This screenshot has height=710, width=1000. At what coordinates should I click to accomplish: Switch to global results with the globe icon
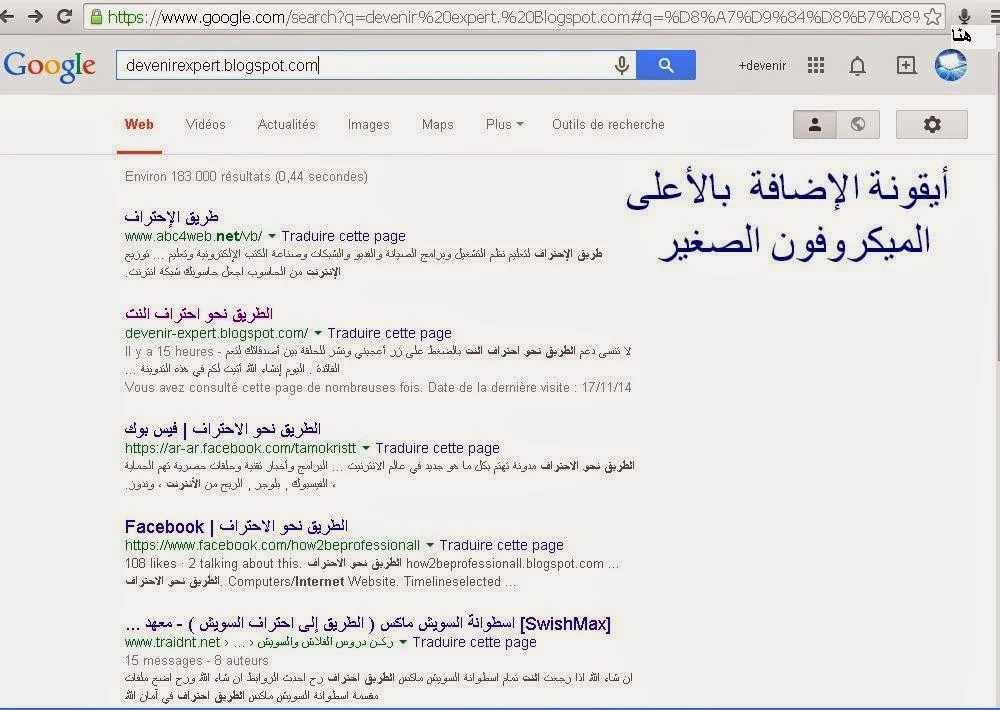[858, 124]
